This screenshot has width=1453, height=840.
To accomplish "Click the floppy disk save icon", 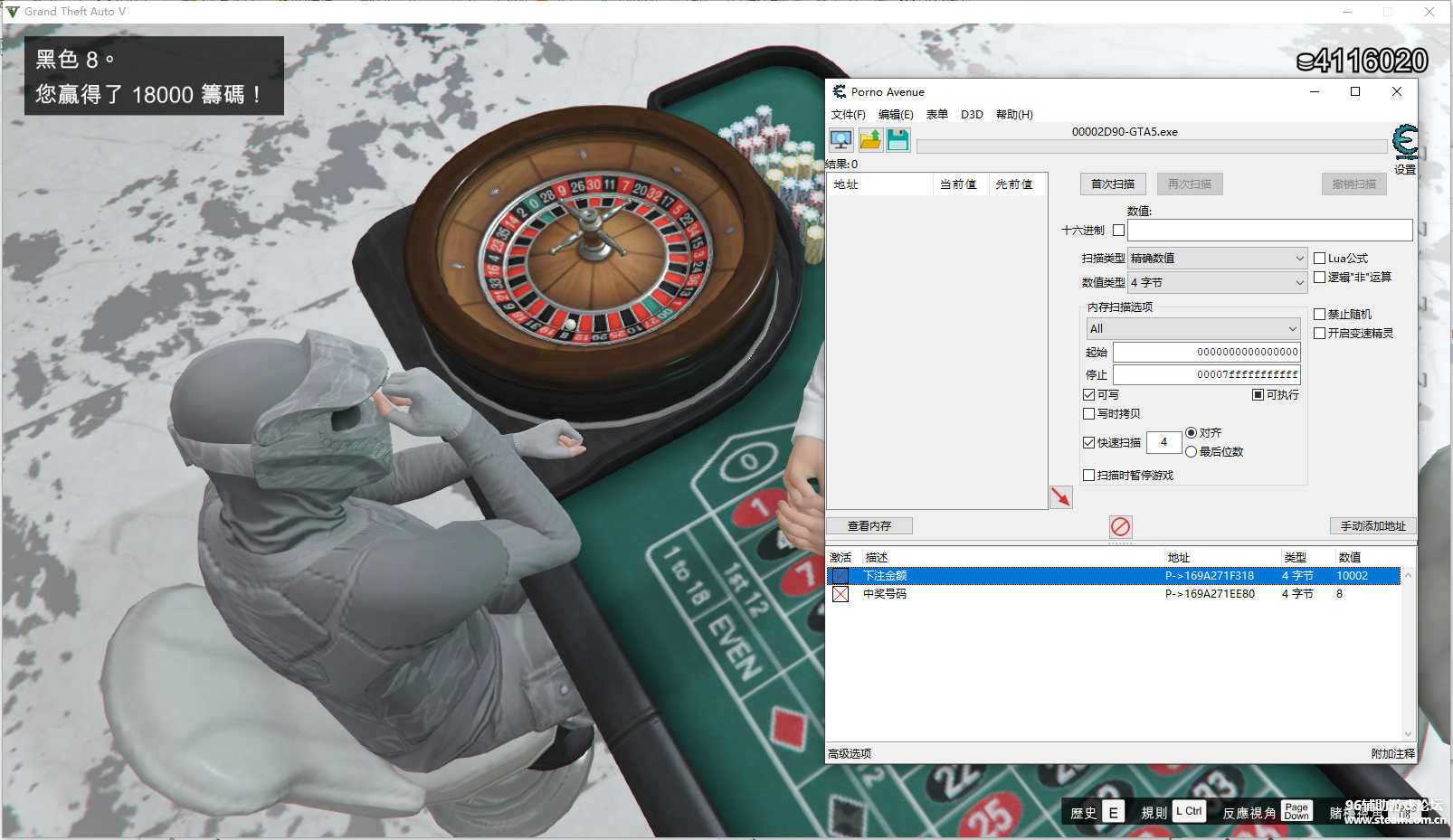I will 897,140.
